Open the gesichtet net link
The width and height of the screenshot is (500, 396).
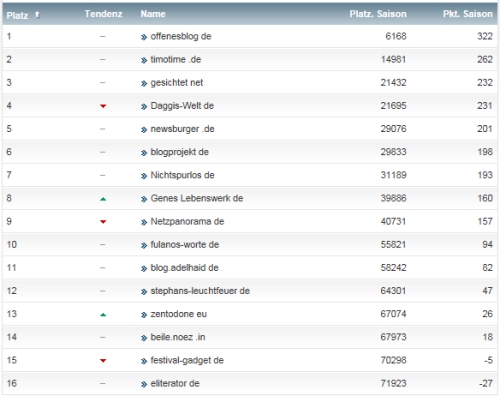tap(177, 83)
